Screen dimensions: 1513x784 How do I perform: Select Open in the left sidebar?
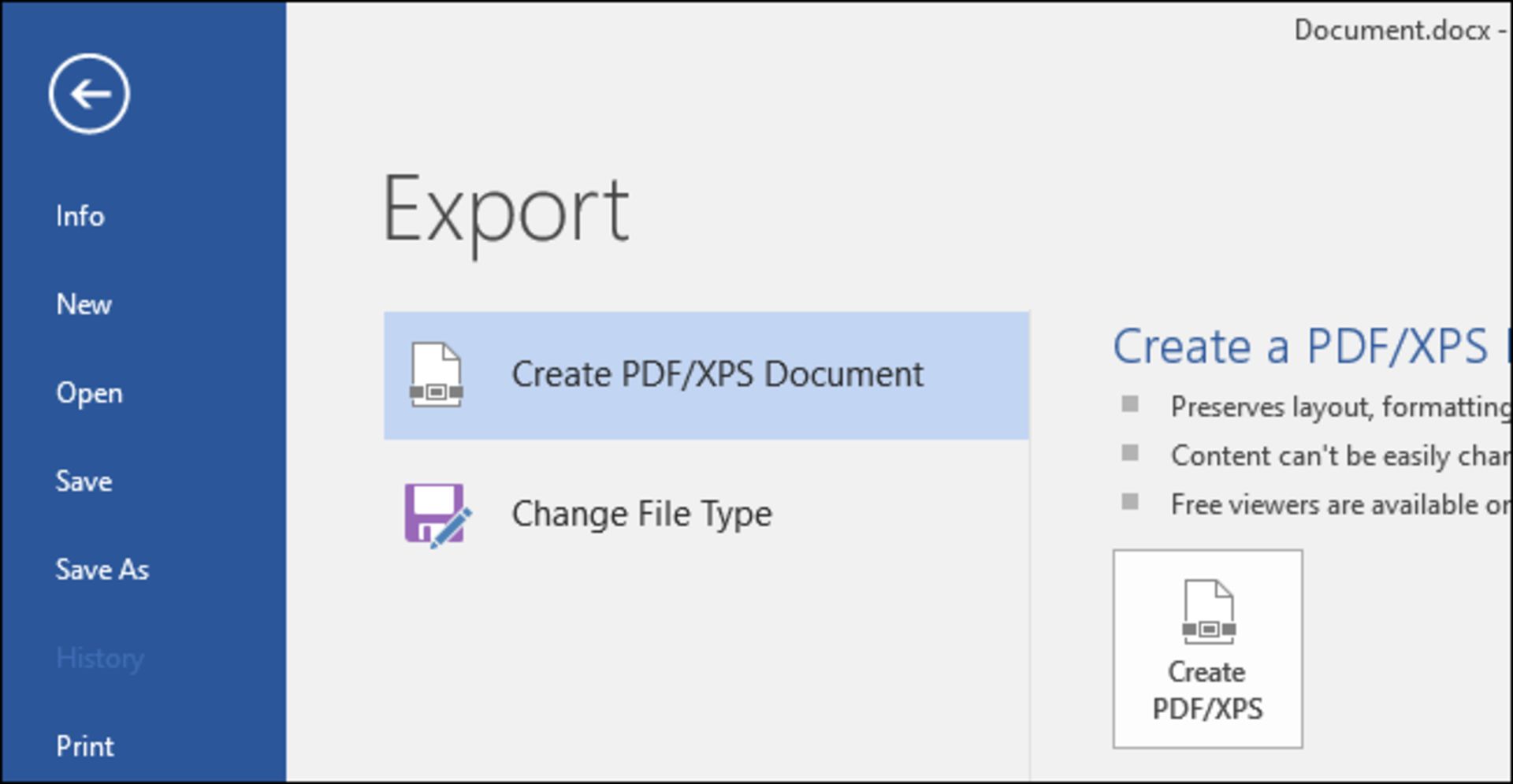[89, 393]
